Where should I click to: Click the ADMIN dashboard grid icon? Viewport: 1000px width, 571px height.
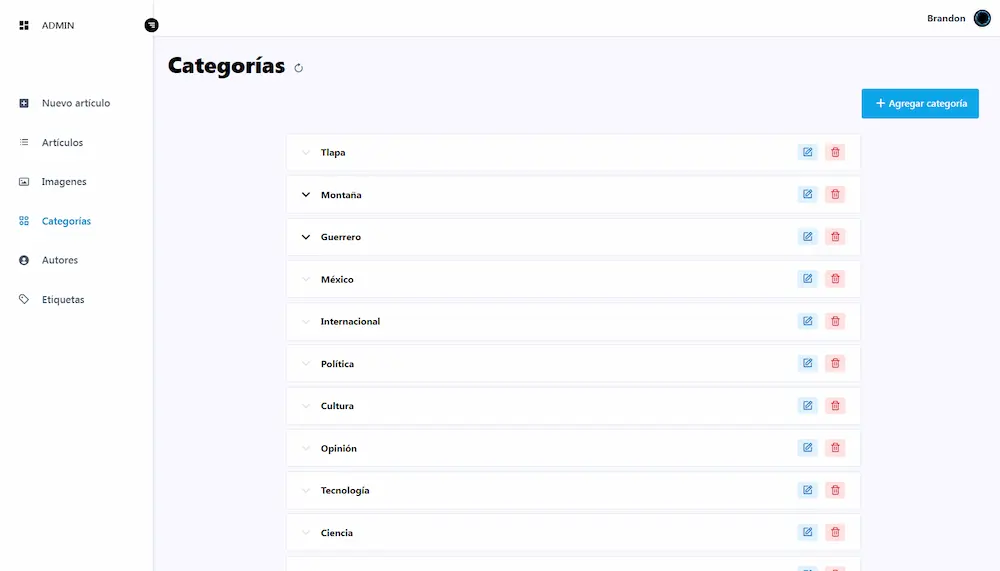pos(24,25)
